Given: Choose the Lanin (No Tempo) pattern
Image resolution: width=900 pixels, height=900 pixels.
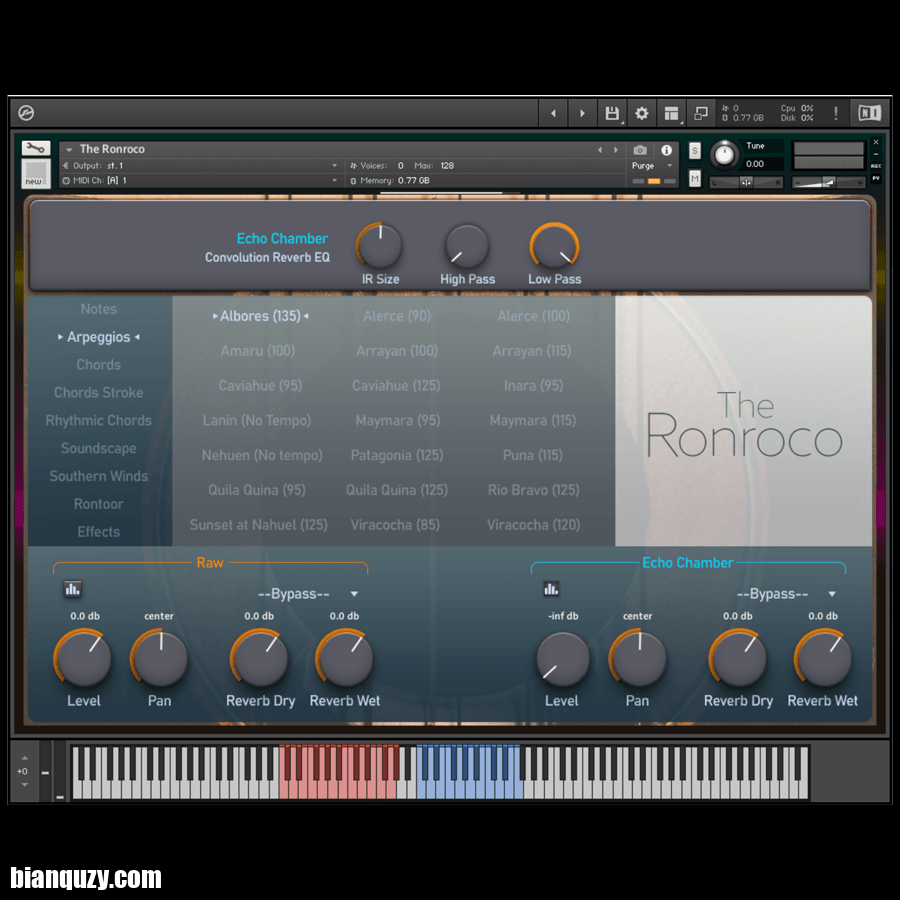Looking at the screenshot, I should [257, 421].
